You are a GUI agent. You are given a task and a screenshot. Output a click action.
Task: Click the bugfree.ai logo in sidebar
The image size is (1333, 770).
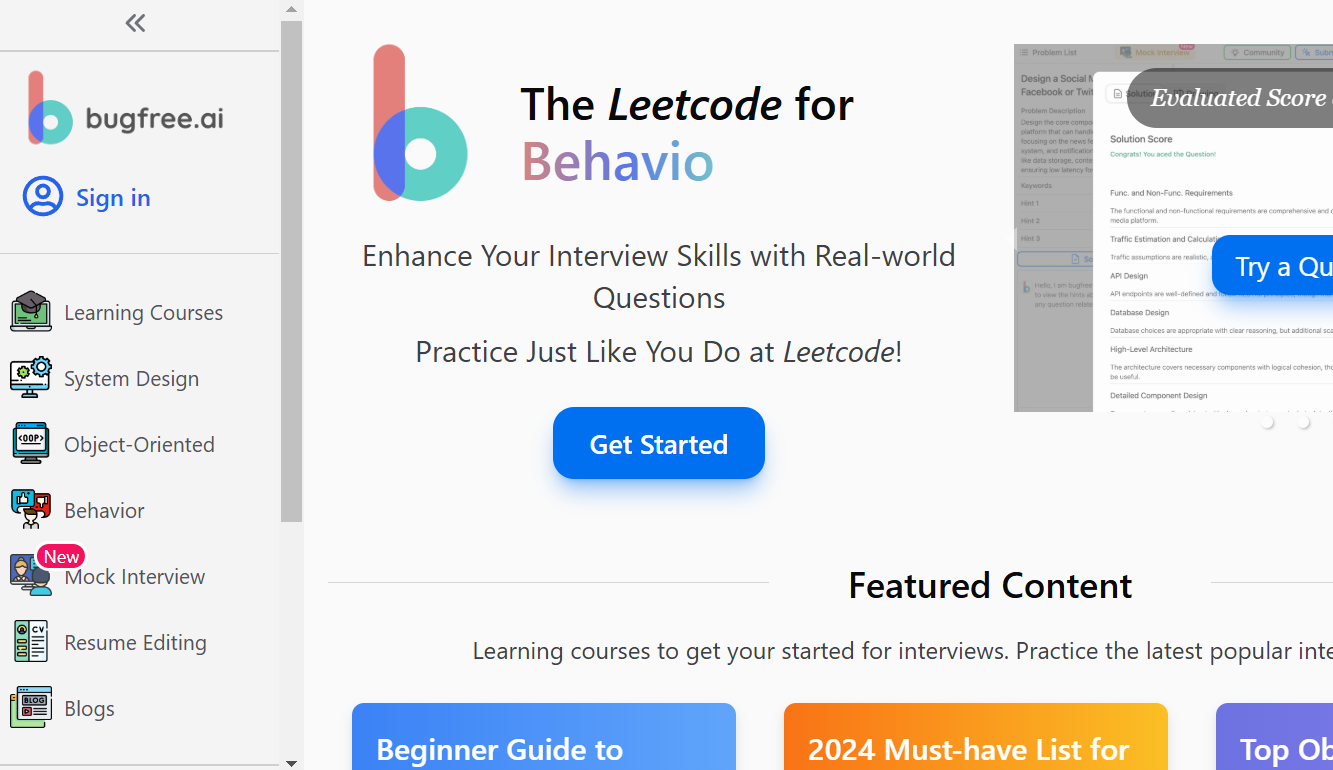(x=126, y=109)
